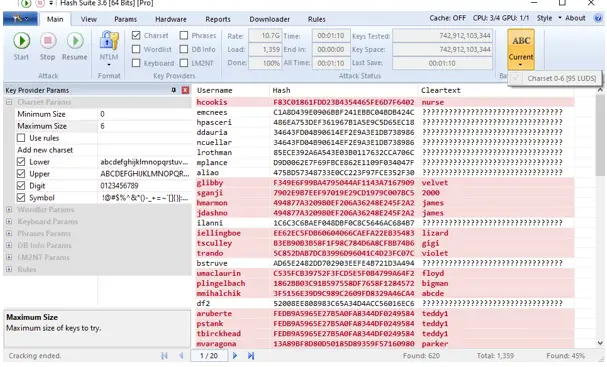The height and width of the screenshot is (367, 607).
Task: Click the Done 100% progress field
Action: (265, 63)
